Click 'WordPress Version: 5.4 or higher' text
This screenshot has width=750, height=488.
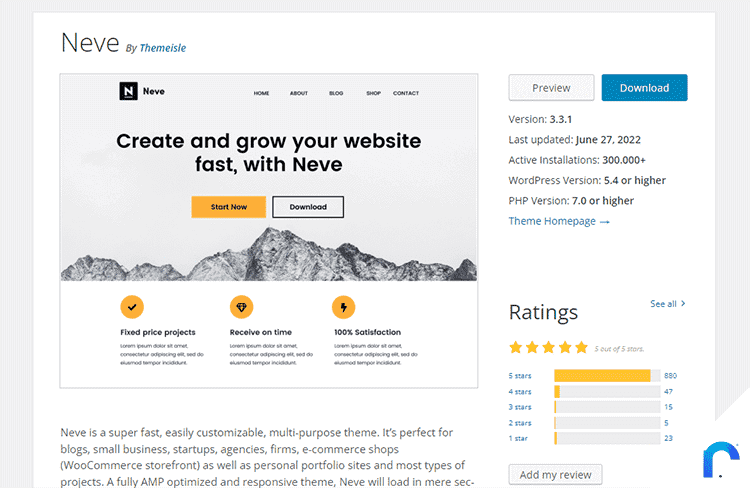(x=587, y=180)
